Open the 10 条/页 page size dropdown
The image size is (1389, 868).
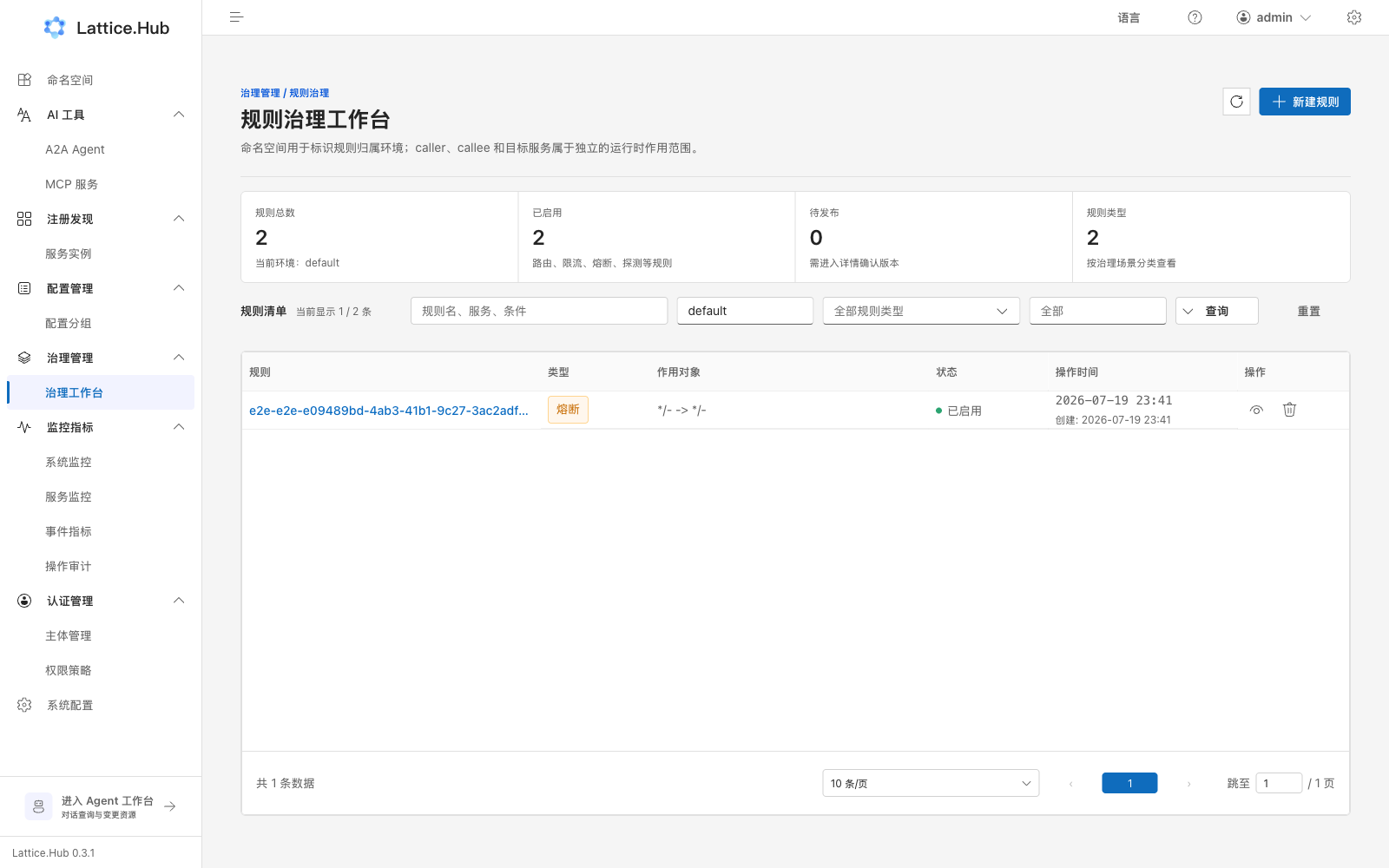(x=931, y=783)
